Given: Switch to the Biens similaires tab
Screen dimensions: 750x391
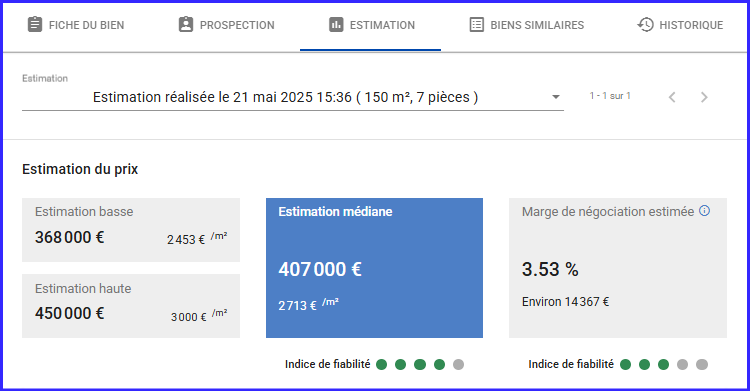Looking at the screenshot, I should [x=527, y=25].
